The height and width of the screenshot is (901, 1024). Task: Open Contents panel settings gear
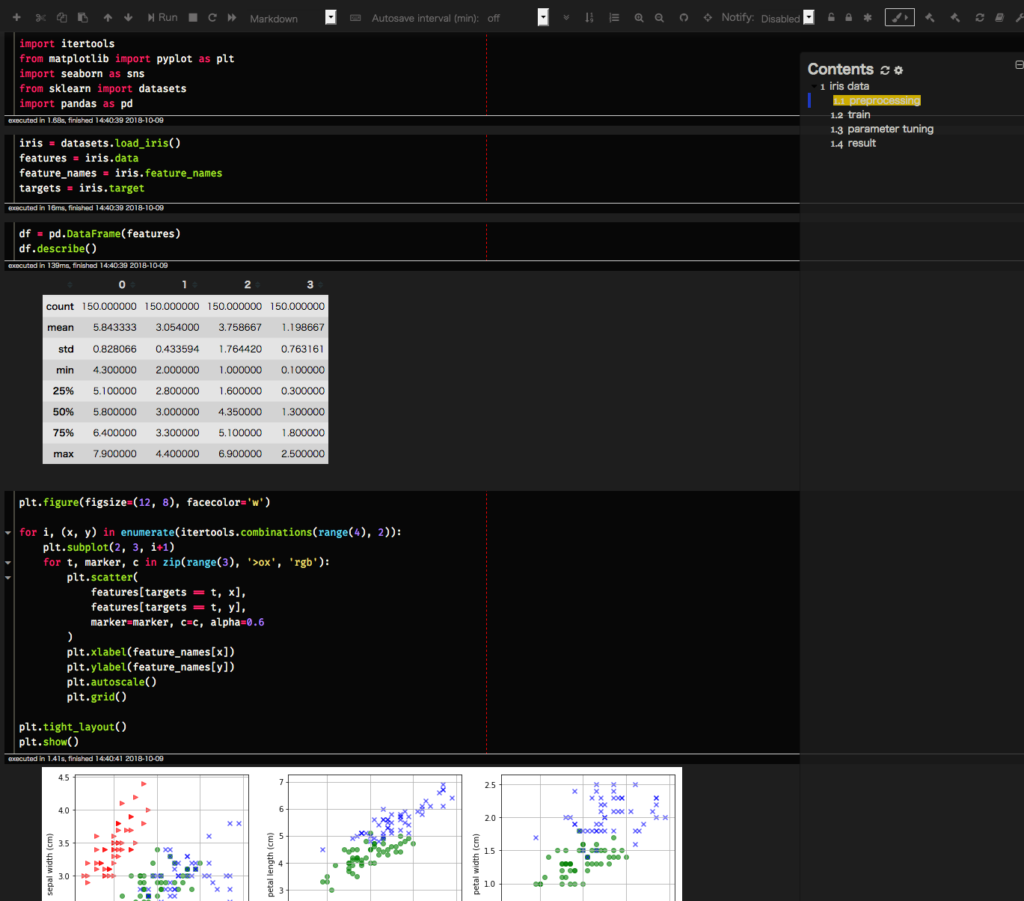pos(899,70)
